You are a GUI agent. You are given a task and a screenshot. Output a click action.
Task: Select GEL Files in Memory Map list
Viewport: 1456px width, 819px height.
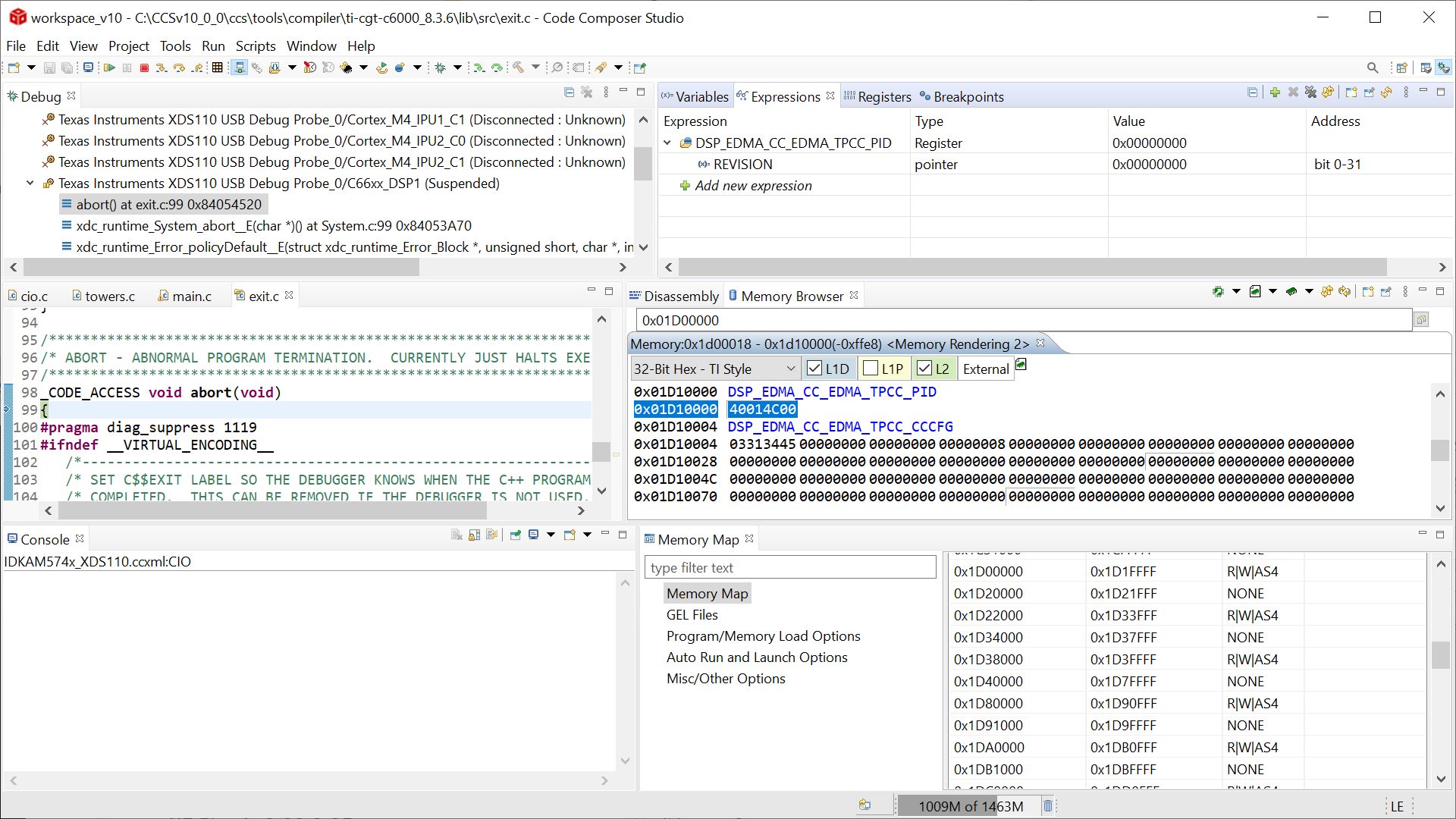(692, 615)
